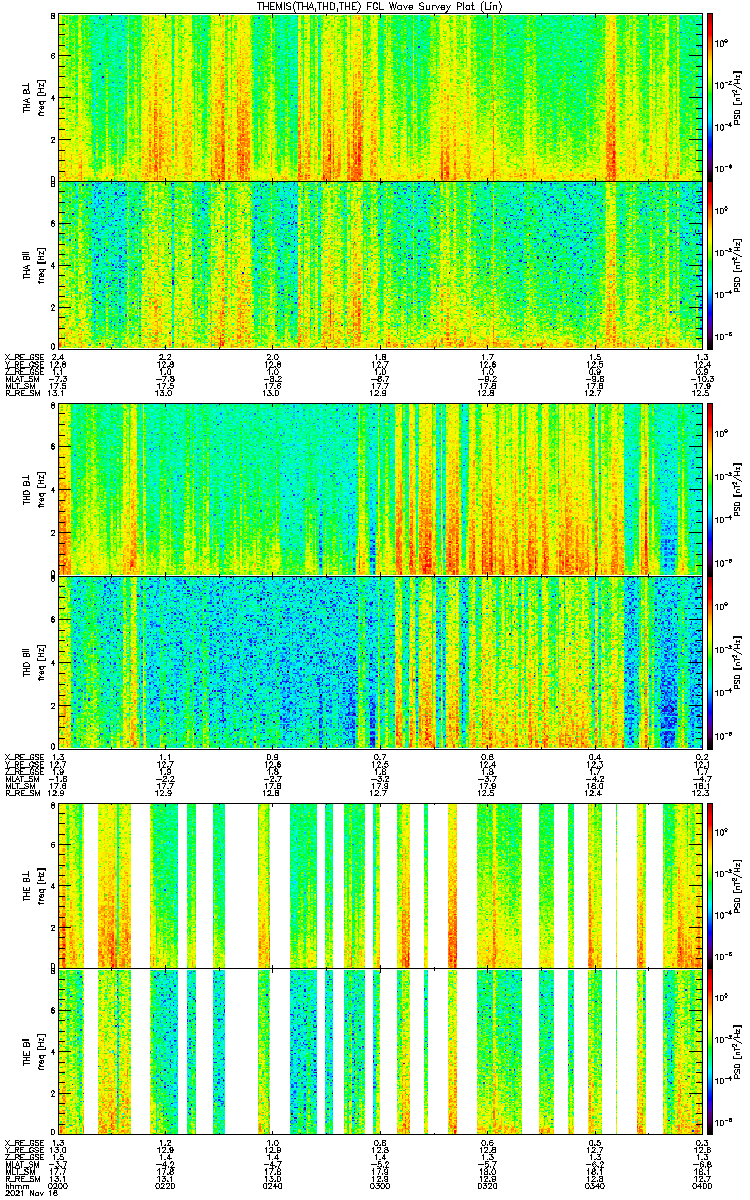Click the 0220 time tick label
The width and height of the screenshot is (750, 1200).
pyautogui.click(x=166, y=1185)
